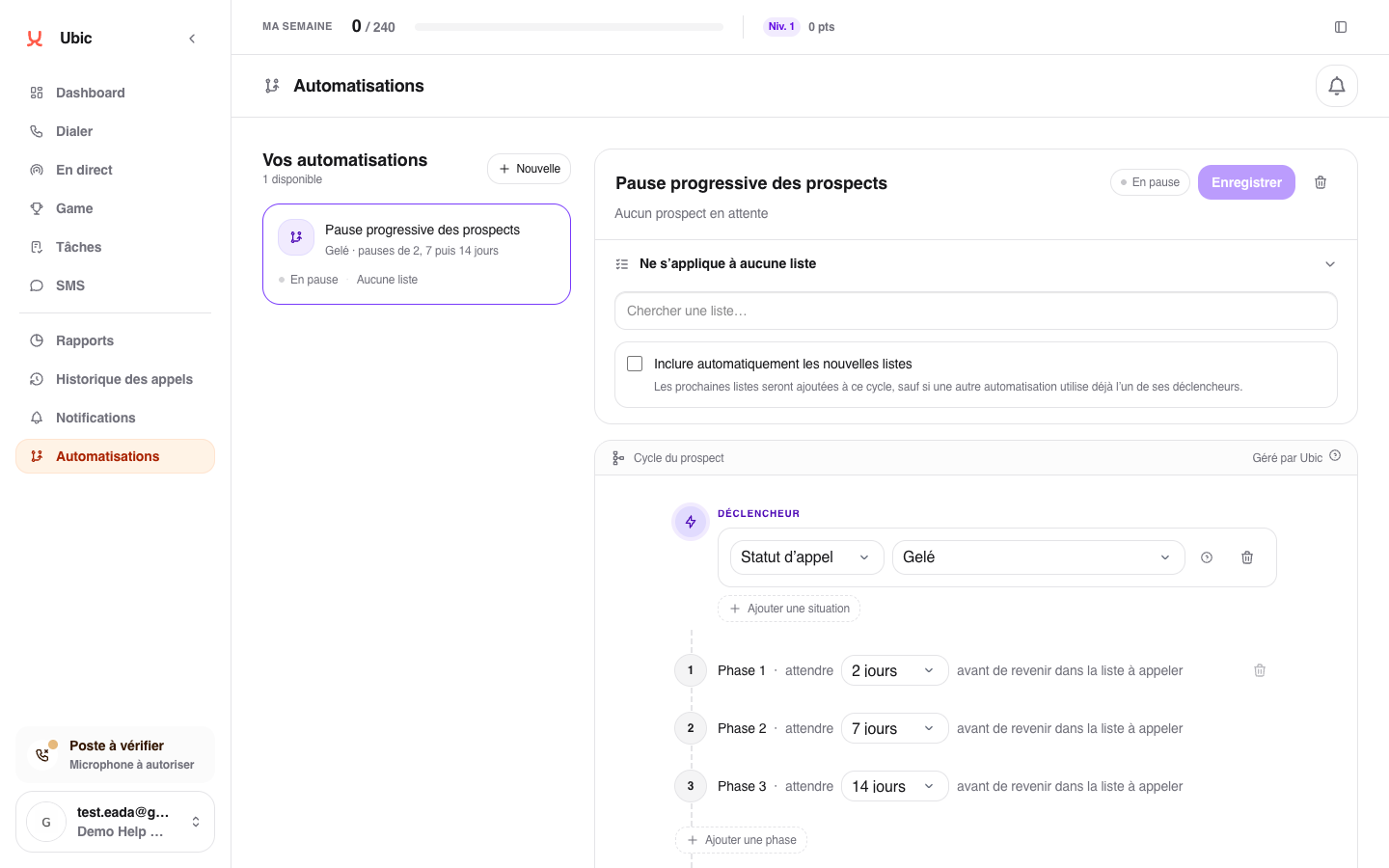Screen dimensions: 1389x868
Task: Delete Phase 1 with its trash icon
Action: [1260, 670]
